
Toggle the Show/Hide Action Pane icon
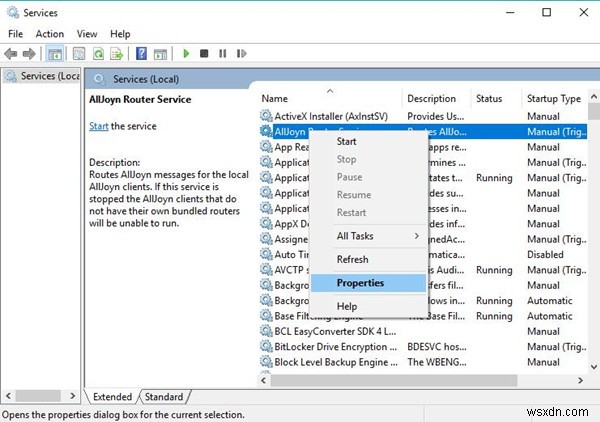(x=160, y=54)
